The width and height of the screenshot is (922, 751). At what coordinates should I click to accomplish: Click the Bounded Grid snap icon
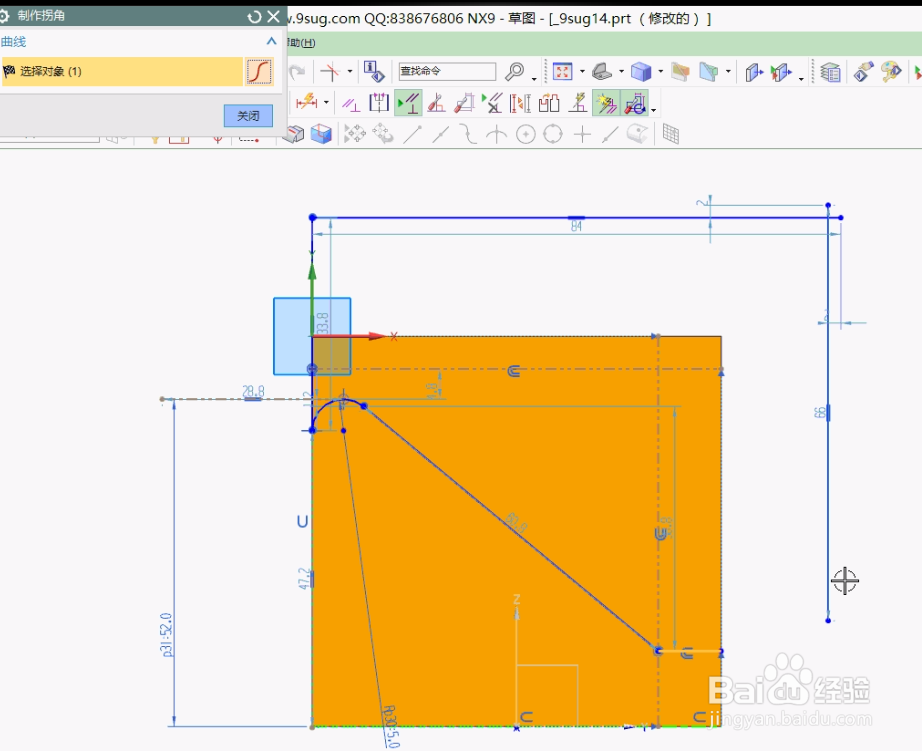[x=670, y=134]
